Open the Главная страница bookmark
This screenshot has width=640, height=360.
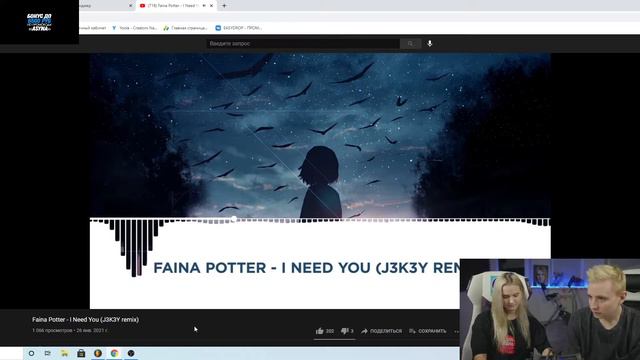185,28
